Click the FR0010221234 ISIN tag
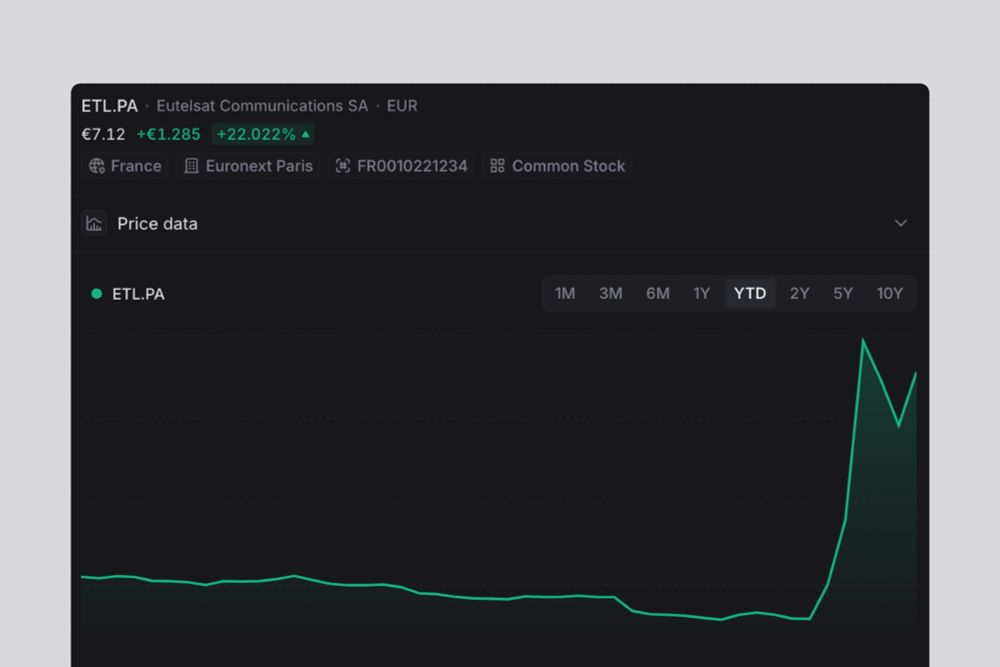Screen dimensions: 1000x667 pos(402,166)
